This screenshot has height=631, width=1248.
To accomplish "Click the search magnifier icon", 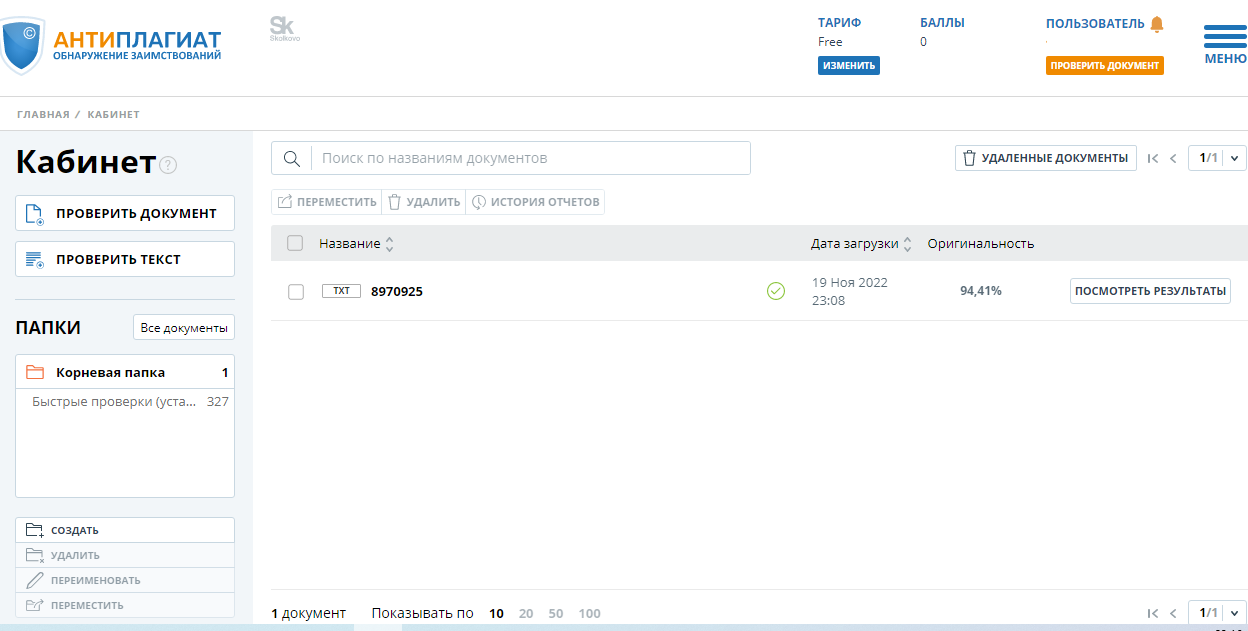I will pos(292,158).
